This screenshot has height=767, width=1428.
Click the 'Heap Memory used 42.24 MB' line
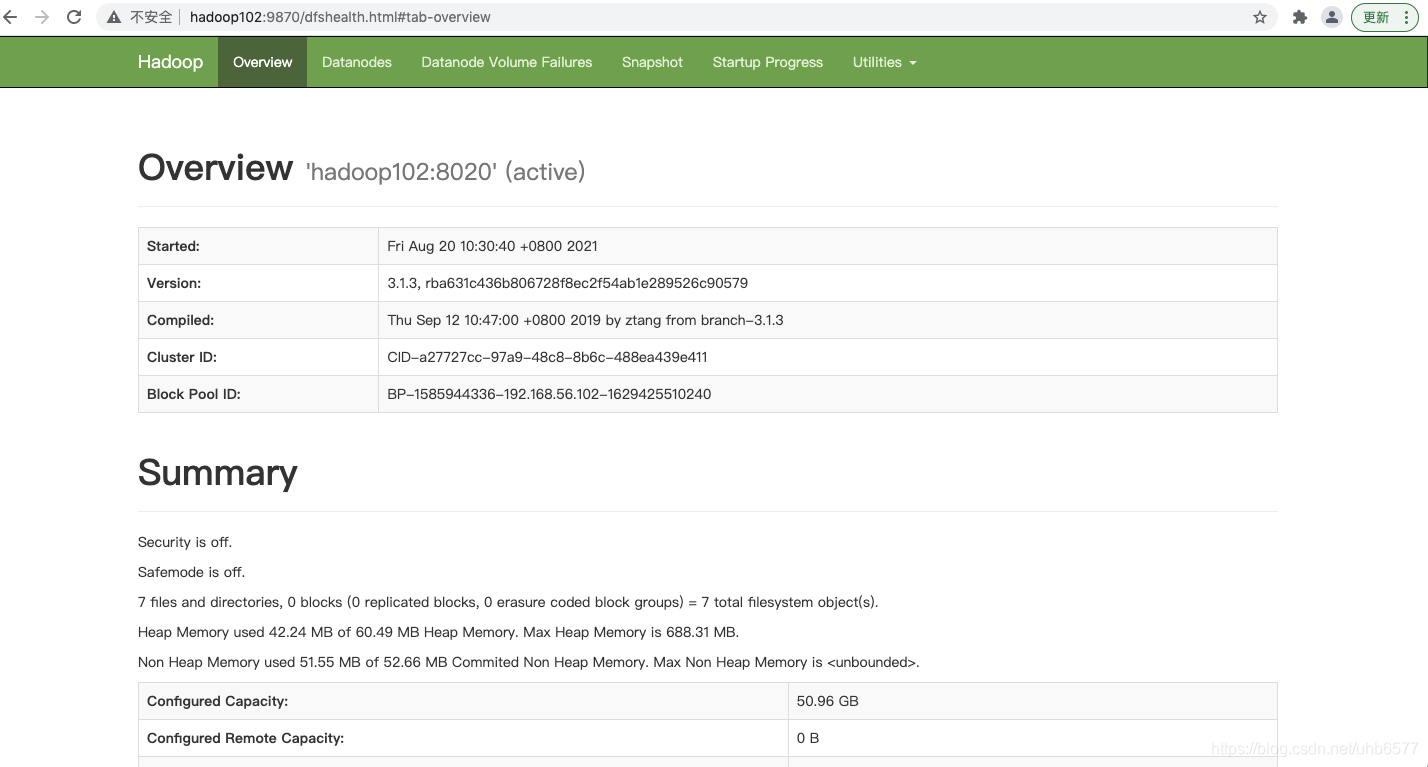(439, 632)
